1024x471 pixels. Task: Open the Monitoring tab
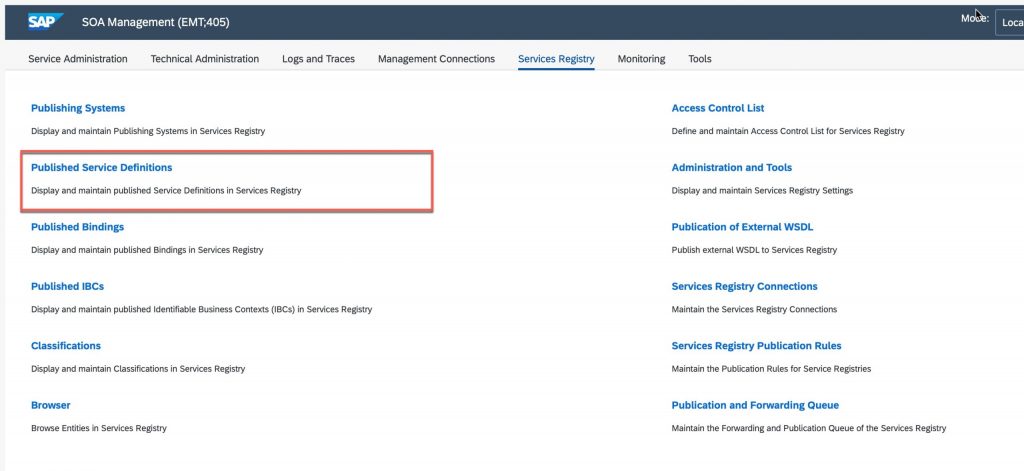pyautogui.click(x=641, y=59)
